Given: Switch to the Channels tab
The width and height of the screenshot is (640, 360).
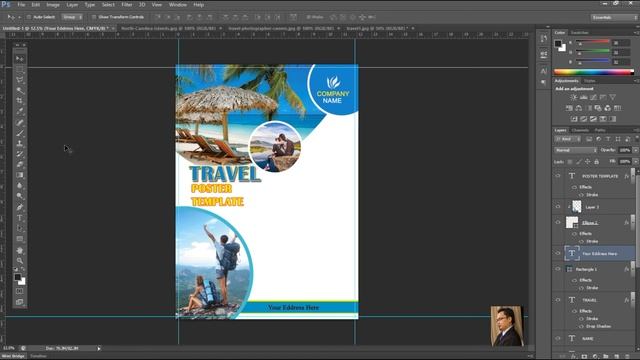Looking at the screenshot, I should (580, 130).
